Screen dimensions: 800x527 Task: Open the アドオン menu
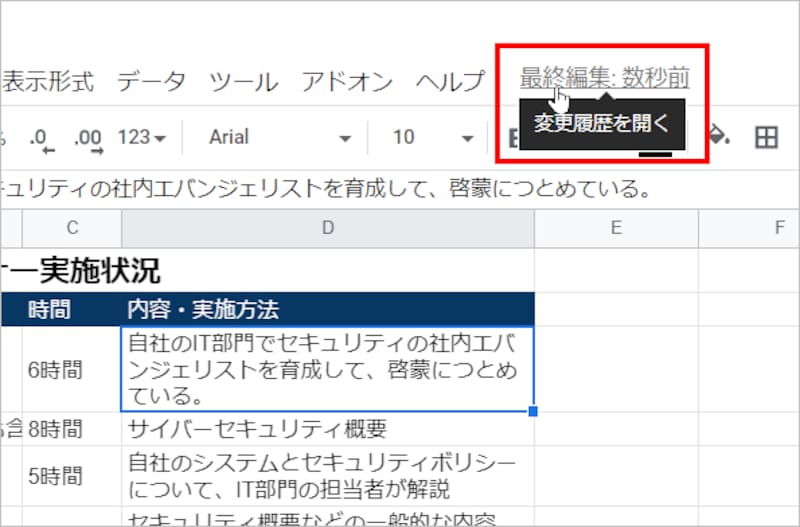point(347,82)
